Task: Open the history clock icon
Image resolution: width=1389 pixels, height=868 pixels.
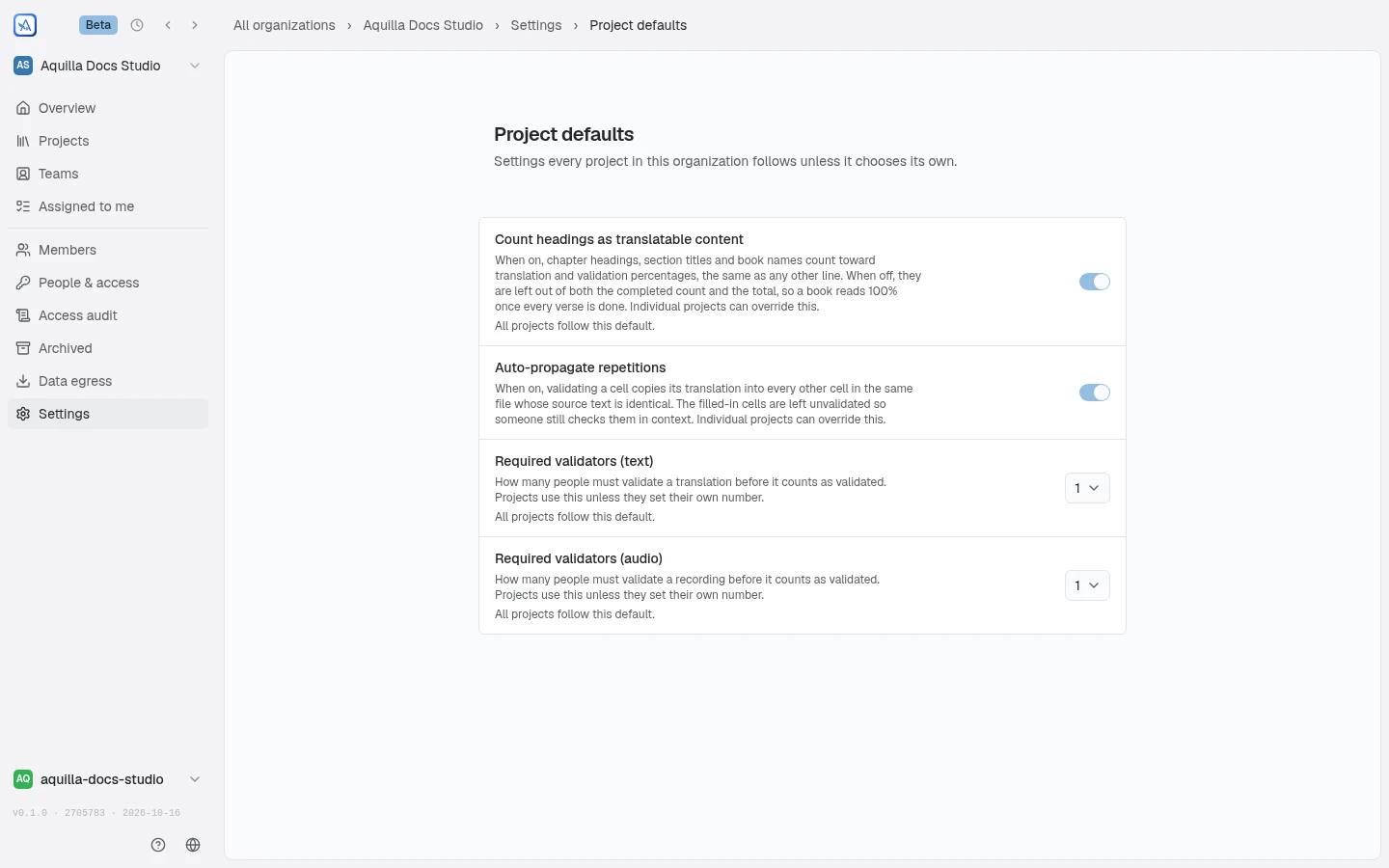Action: click(137, 25)
